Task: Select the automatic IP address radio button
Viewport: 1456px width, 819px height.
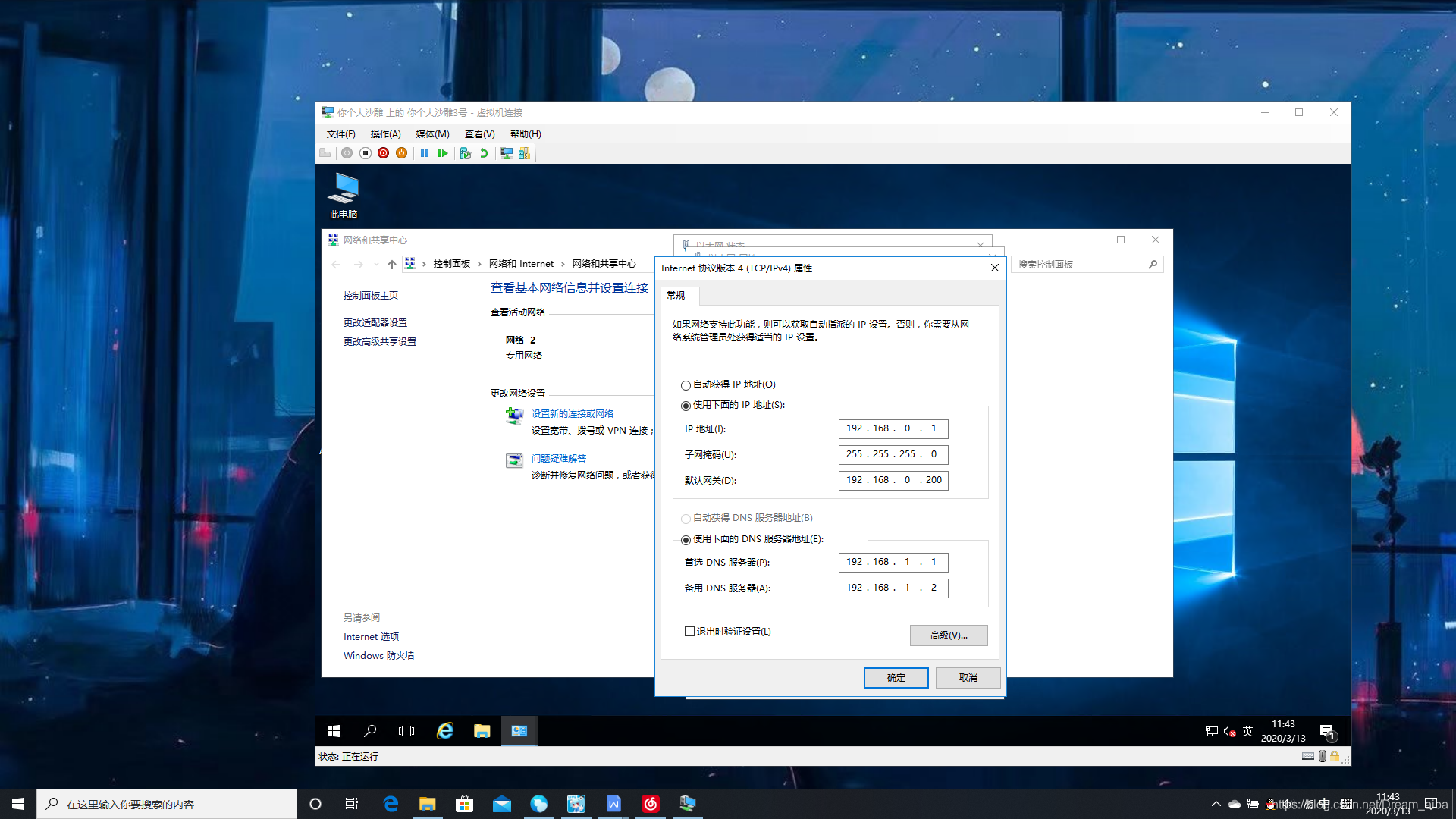Action: (x=686, y=385)
